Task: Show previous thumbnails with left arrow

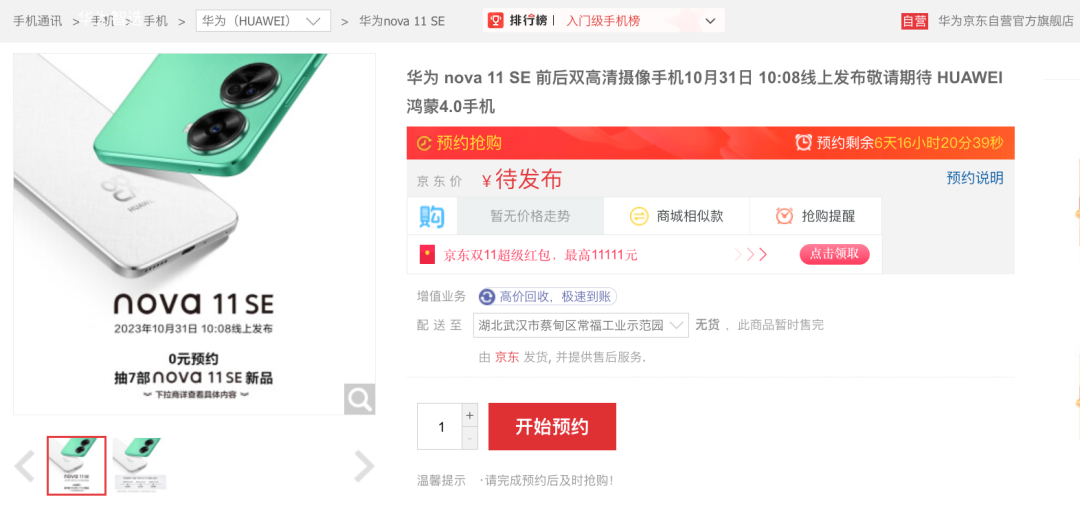Action: click(25, 466)
